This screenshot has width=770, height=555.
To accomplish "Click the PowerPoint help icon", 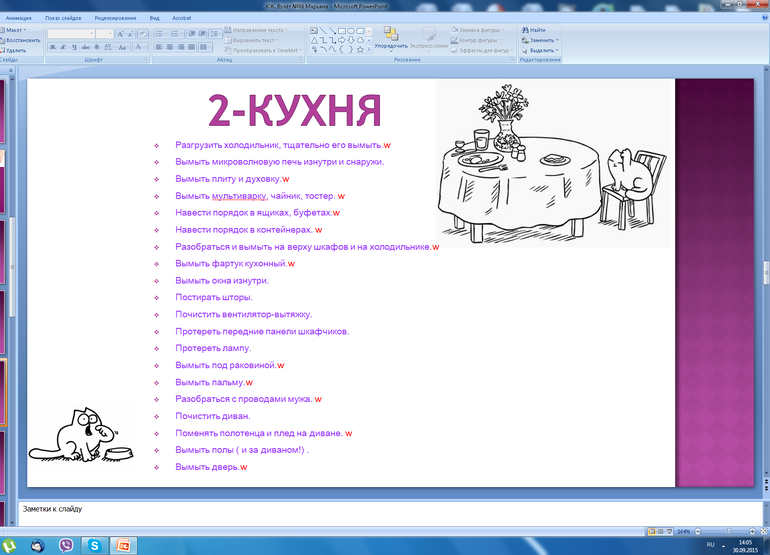I will coord(763,19).
